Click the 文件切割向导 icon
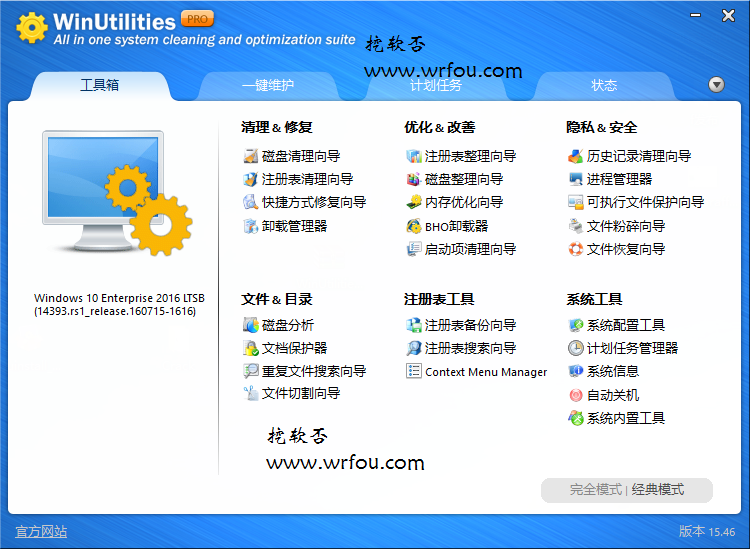750x549 pixels. 251,394
